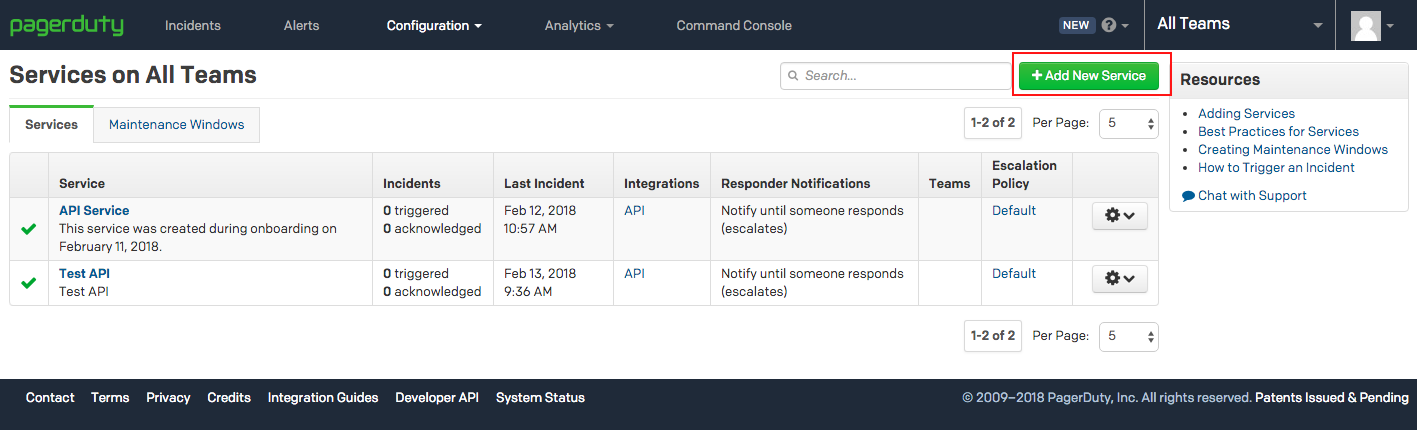Open Default escalation policy for API Service

[1014, 210]
